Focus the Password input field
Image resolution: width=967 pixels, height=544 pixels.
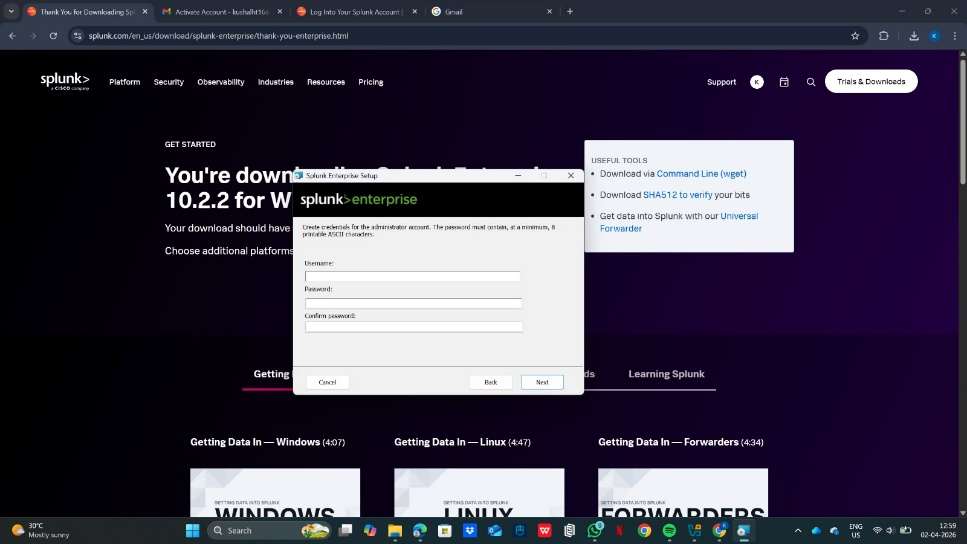pos(413,303)
